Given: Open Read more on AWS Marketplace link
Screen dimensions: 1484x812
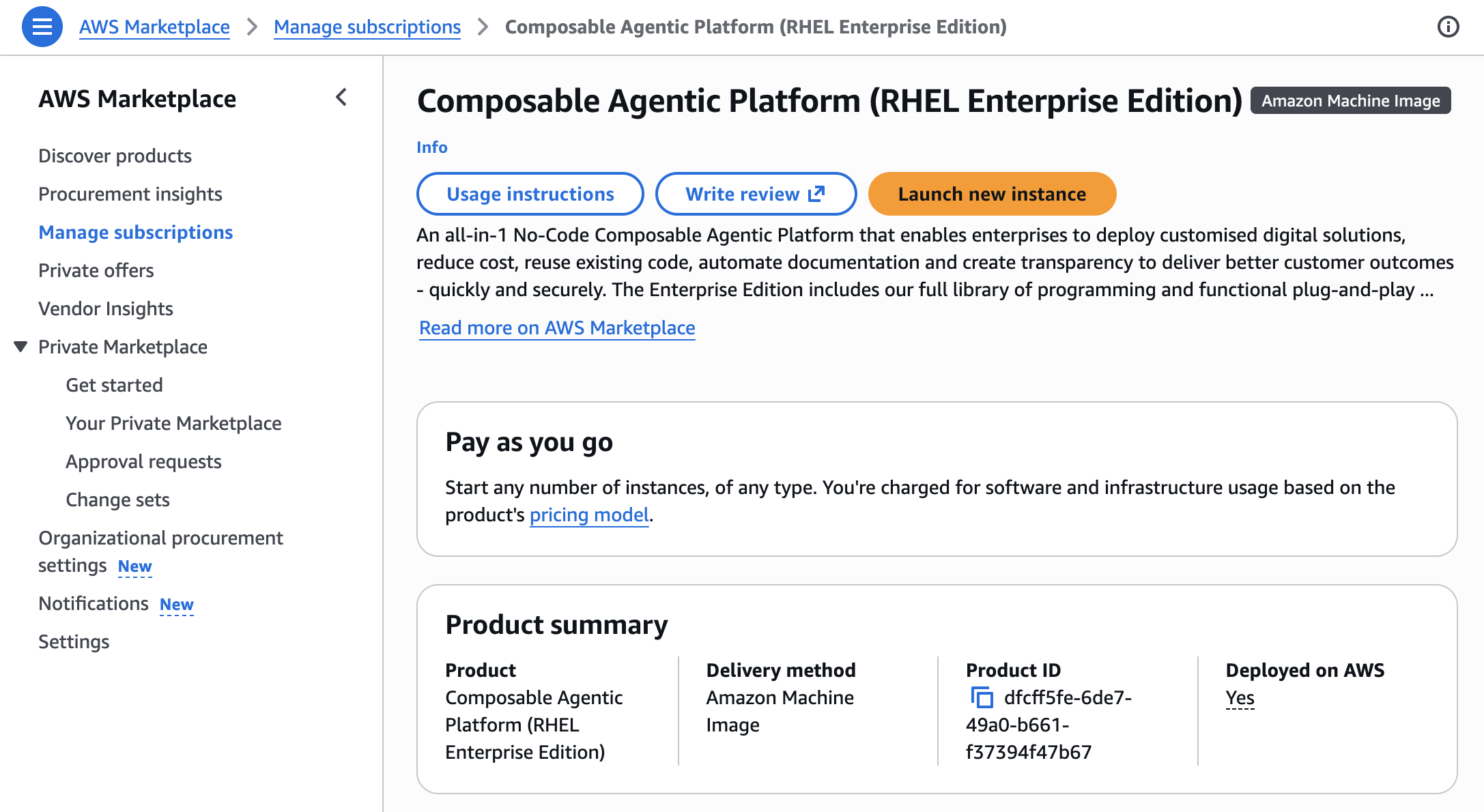Looking at the screenshot, I should point(557,328).
